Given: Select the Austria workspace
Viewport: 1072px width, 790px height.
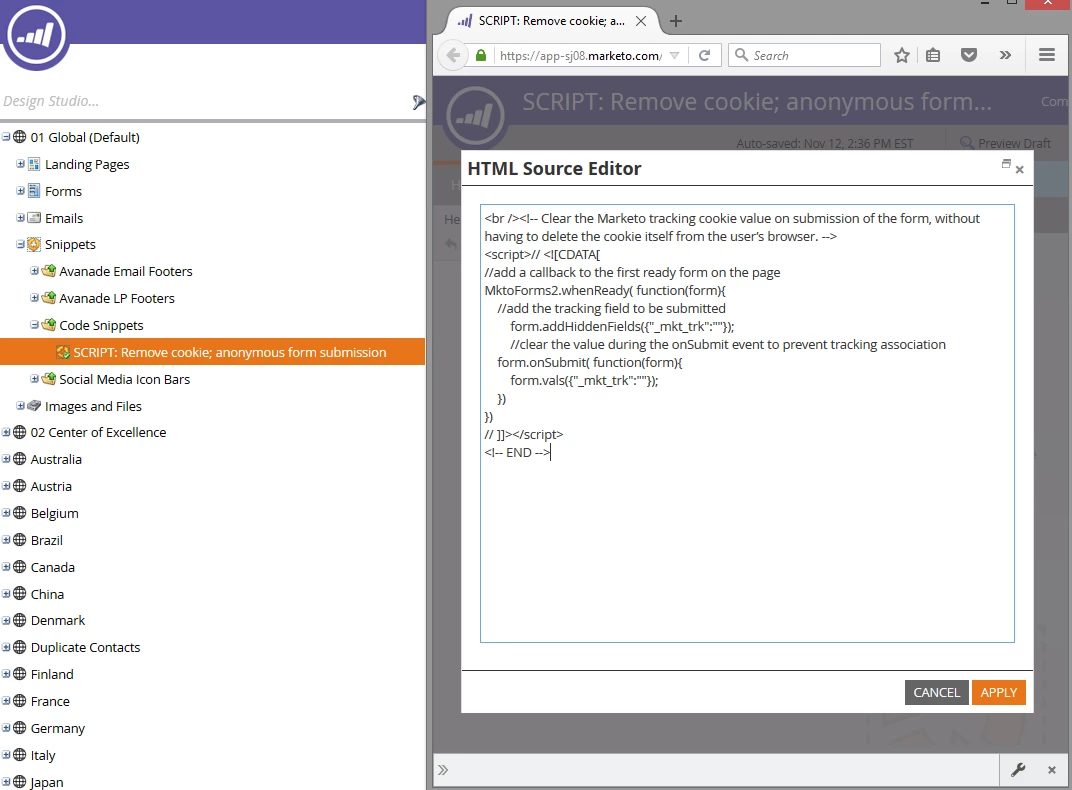Looking at the screenshot, I should (51, 486).
